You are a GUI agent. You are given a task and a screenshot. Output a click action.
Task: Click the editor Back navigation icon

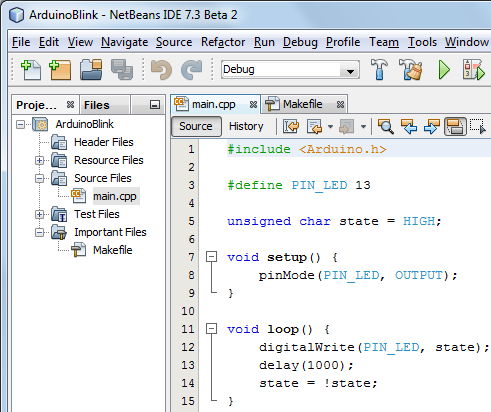(x=314, y=127)
